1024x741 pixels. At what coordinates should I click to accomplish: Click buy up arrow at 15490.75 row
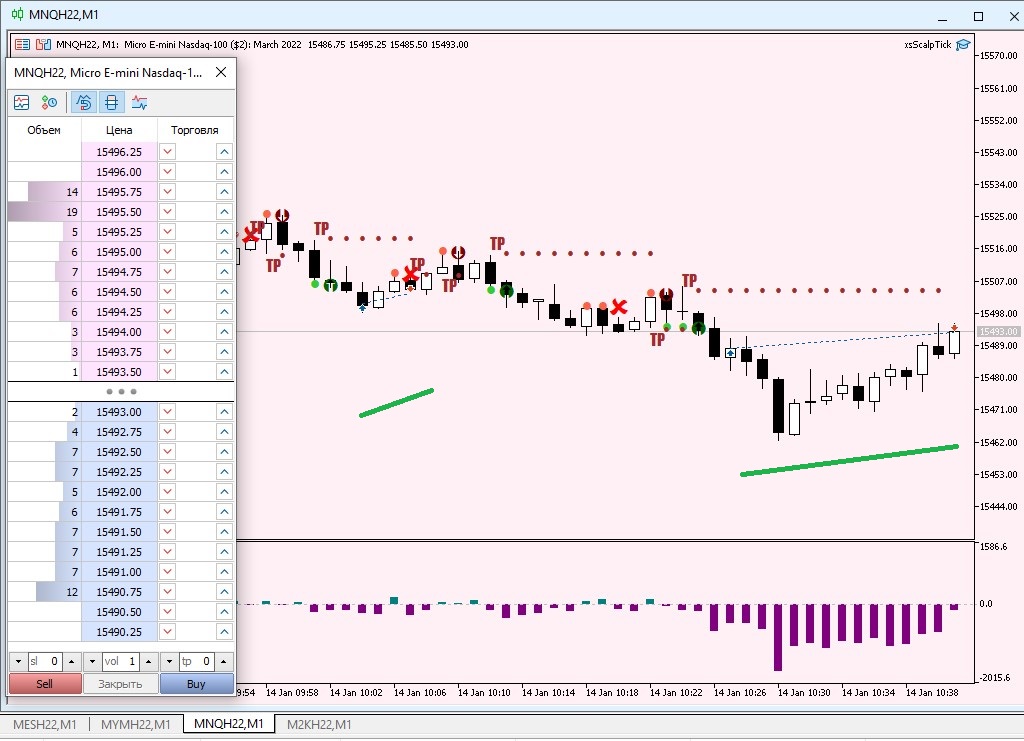224,591
